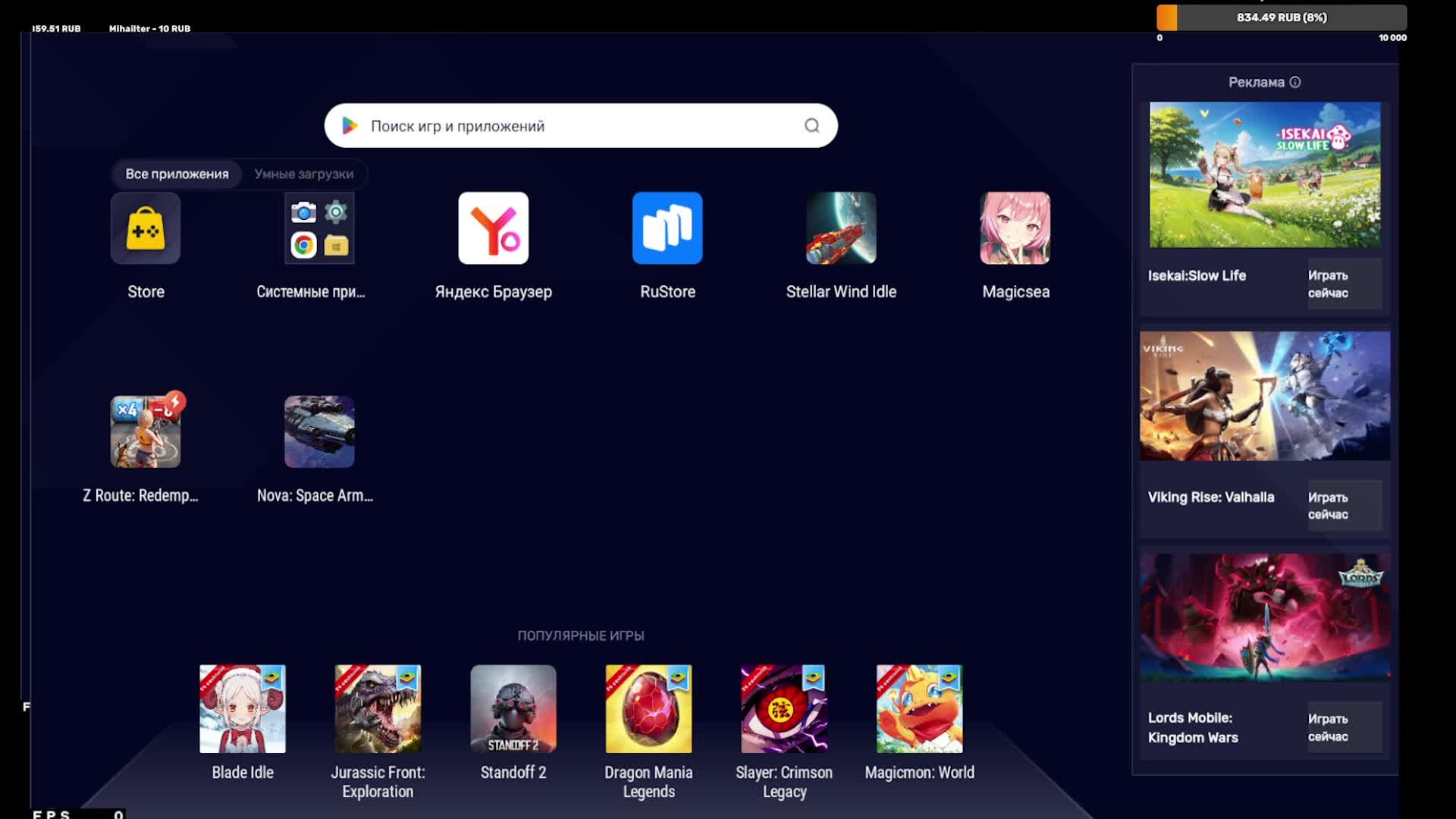Launch the Magicsea game
The height and width of the screenshot is (819, 1456).
click(x=1015, y=228)
